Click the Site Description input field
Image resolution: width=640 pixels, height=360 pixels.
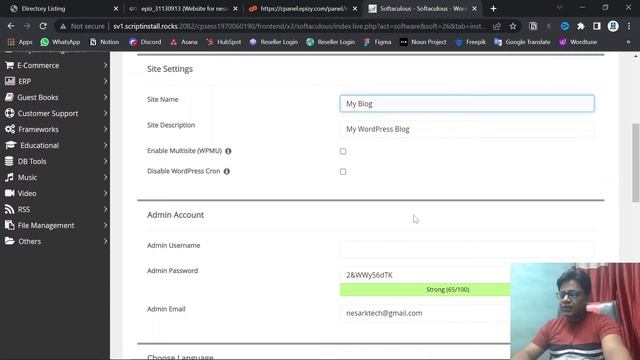(x=467, y=129)
